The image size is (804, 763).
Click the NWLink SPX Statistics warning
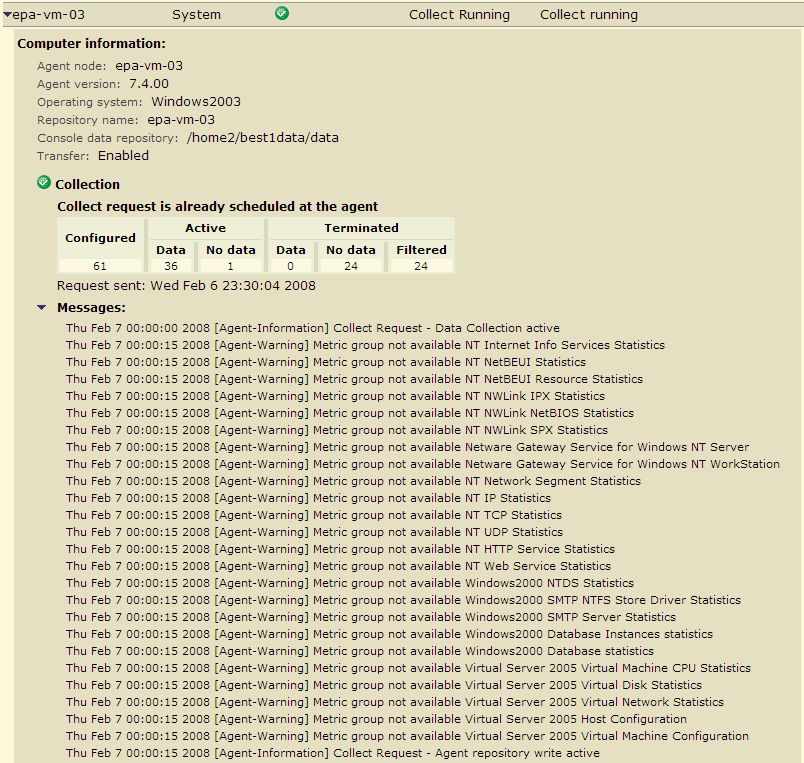tap(337, 430)
